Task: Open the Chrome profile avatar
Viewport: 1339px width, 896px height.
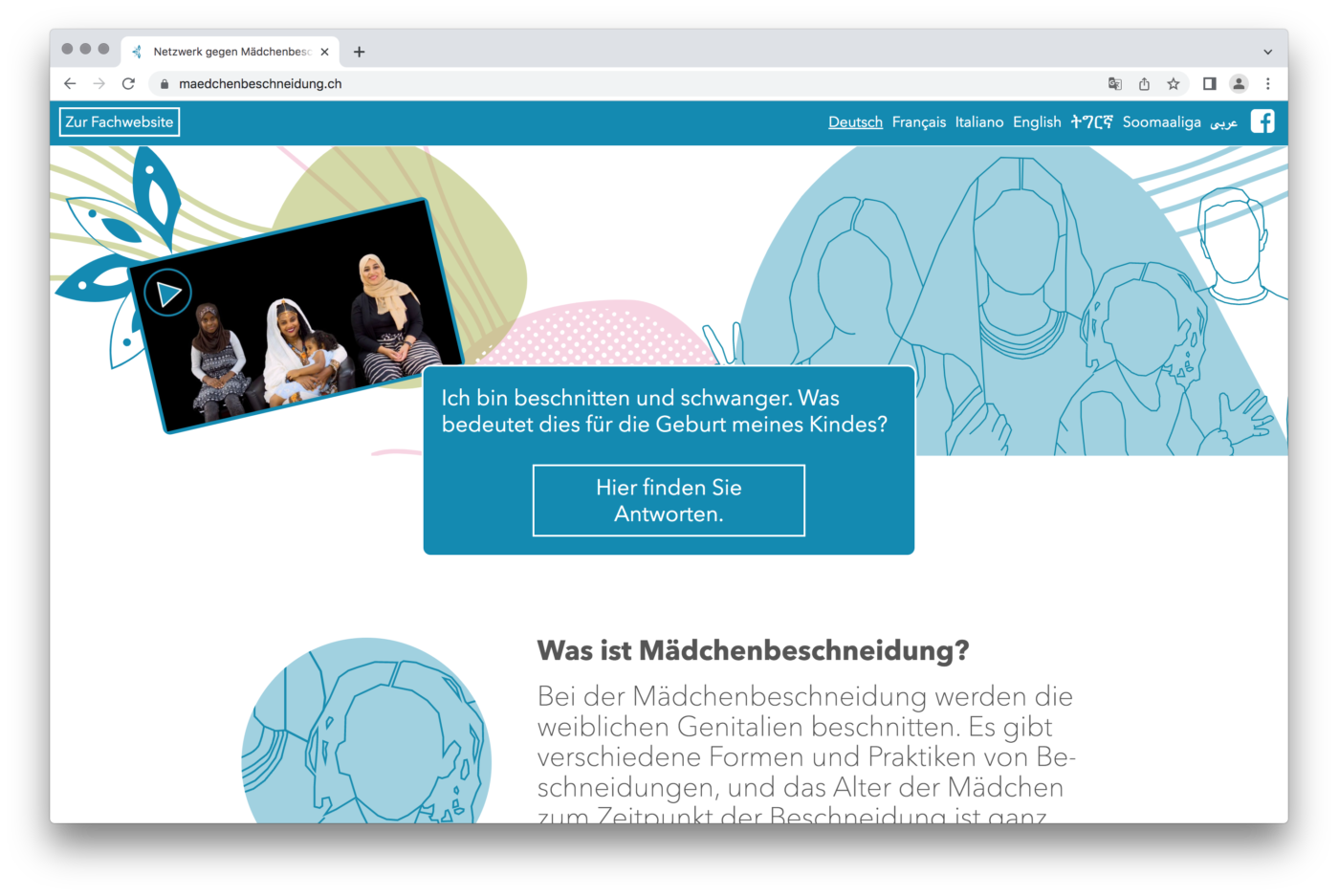Action: click(x=1239, y=83)
